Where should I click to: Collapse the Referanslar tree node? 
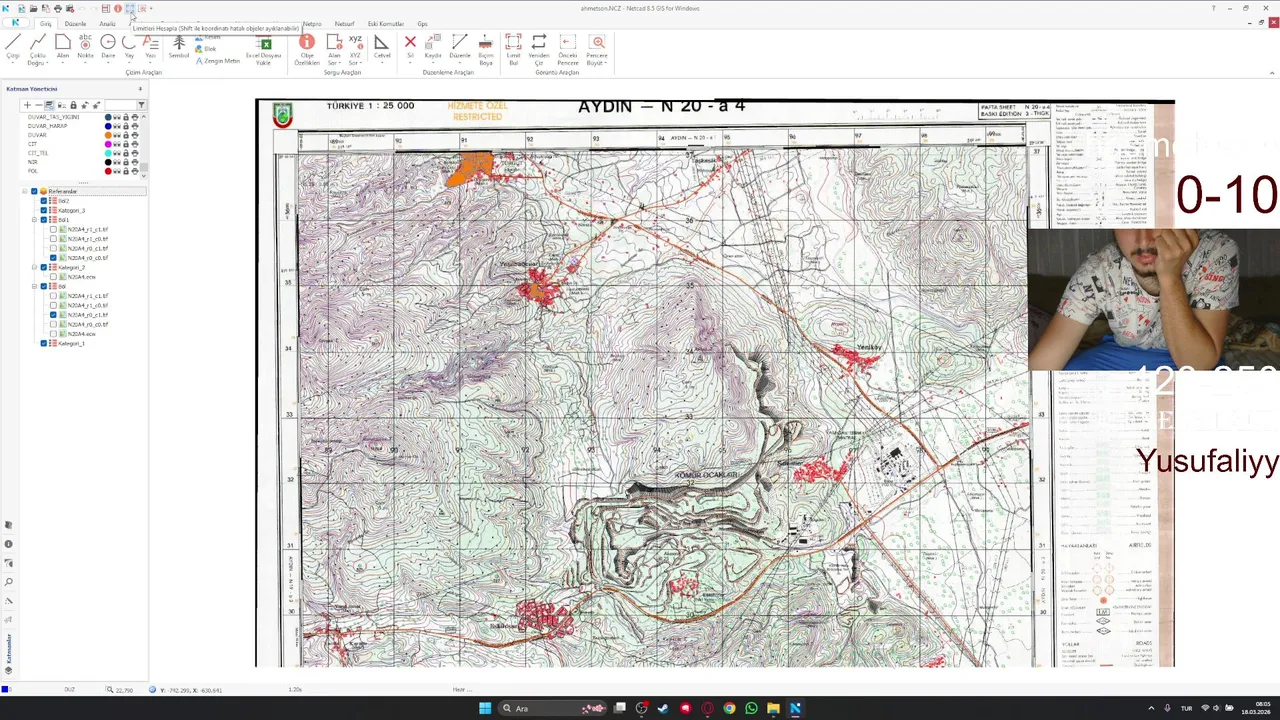(x=24, y=191)
